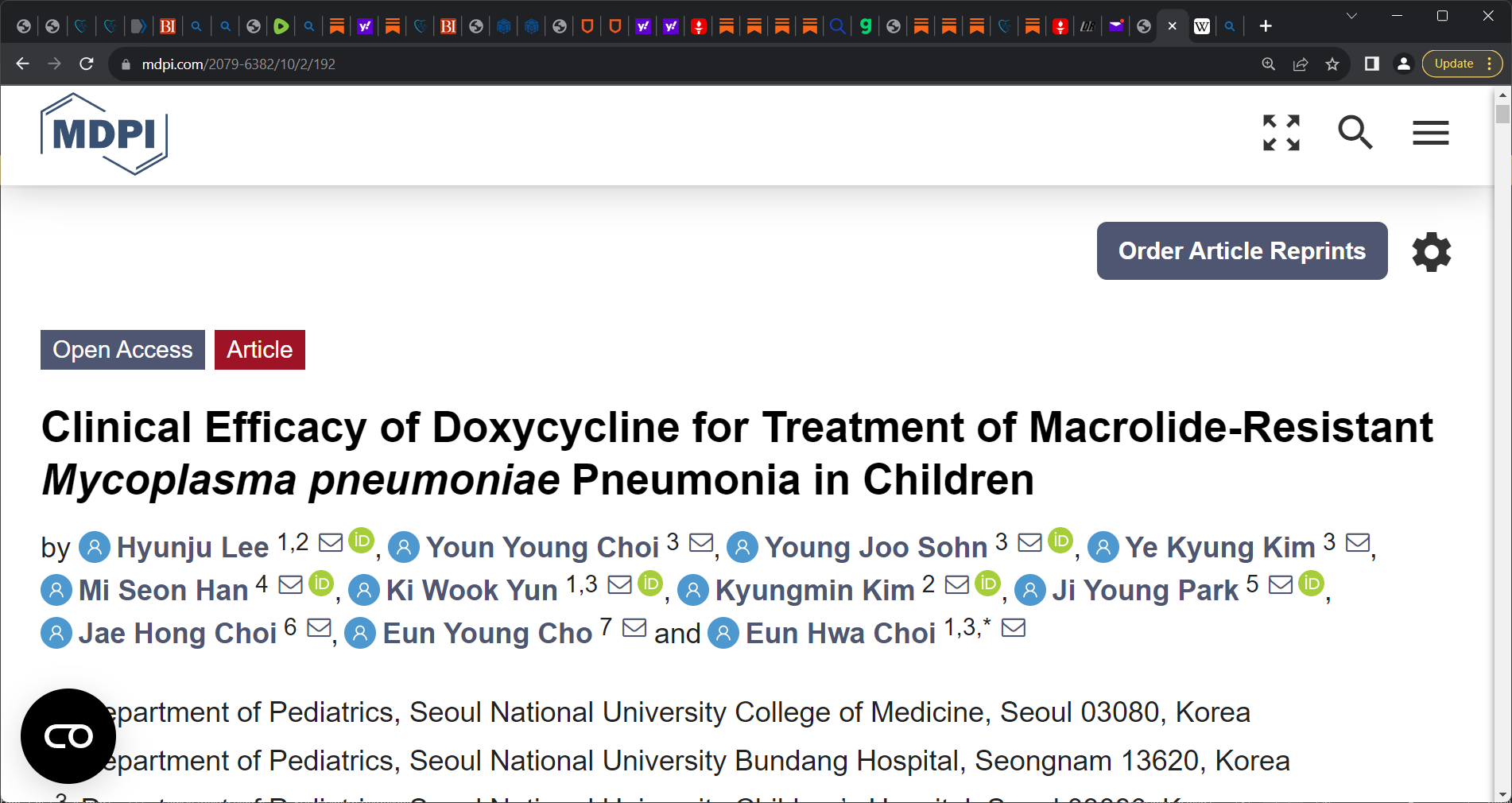
Task: Open the accessibility widget in bottom corner
Action: [x=68, y=736]
